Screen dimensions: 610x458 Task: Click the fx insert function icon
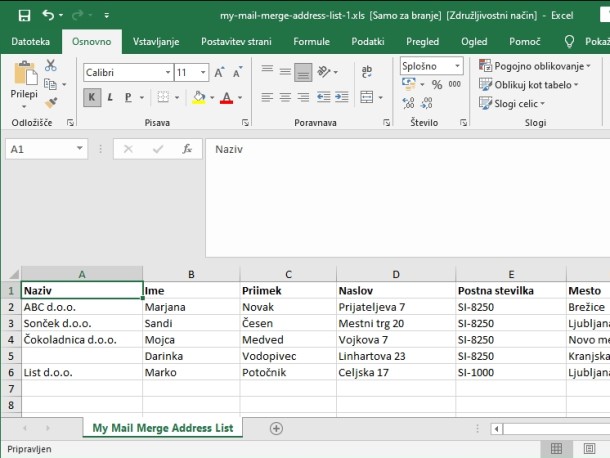coord(187,149)
